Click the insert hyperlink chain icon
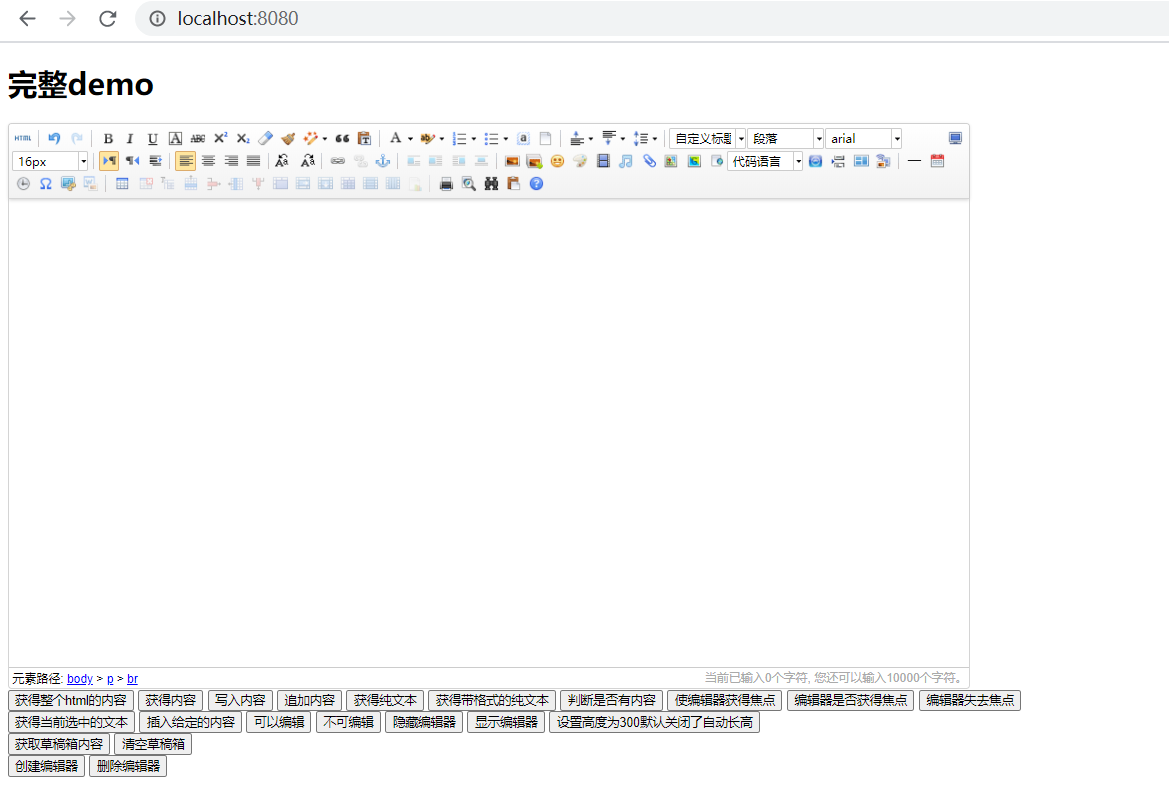This screenshot has height=799, width=1169. coord(338,161)
